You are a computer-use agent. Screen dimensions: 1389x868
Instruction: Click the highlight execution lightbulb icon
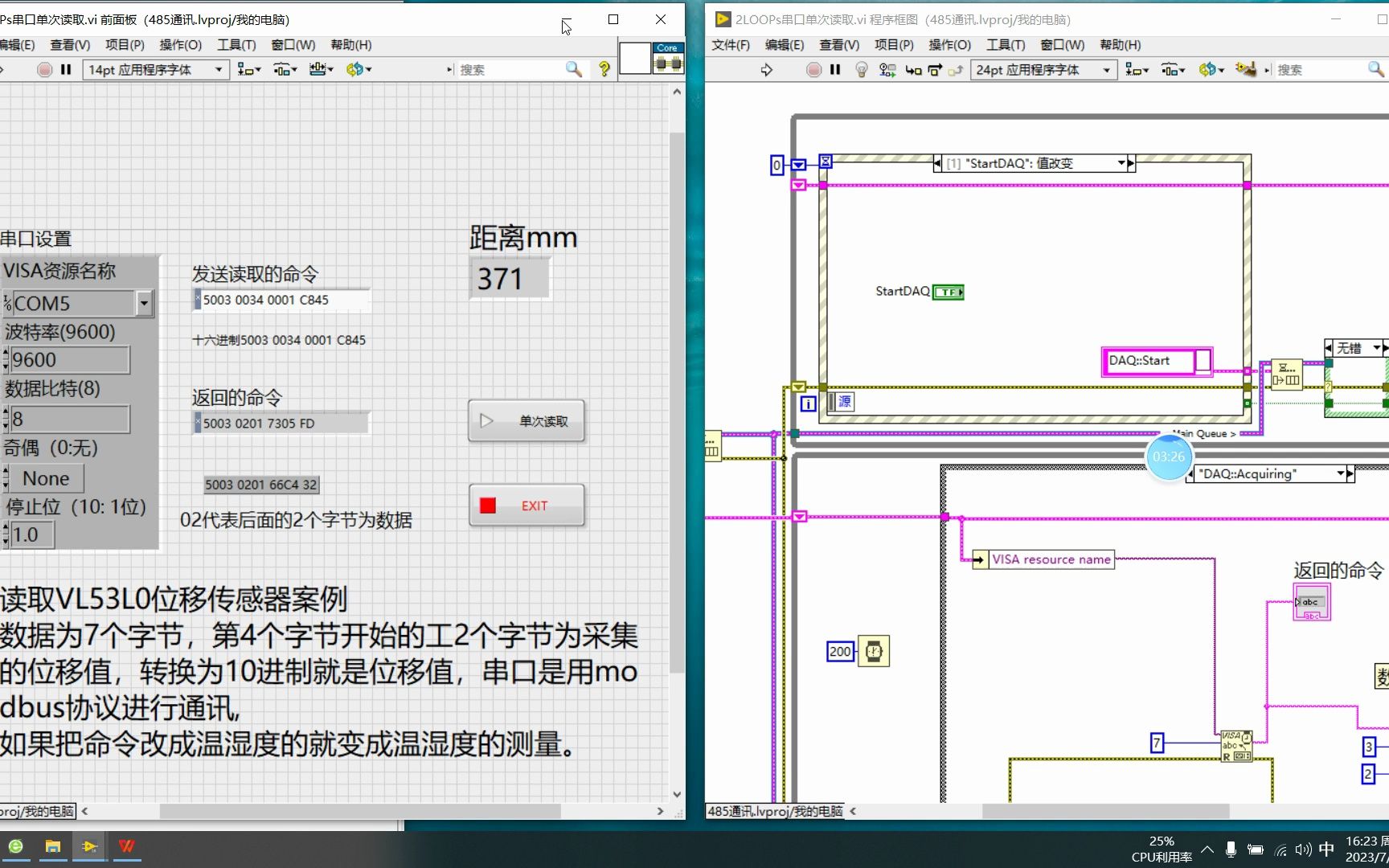tap(861, 70)
